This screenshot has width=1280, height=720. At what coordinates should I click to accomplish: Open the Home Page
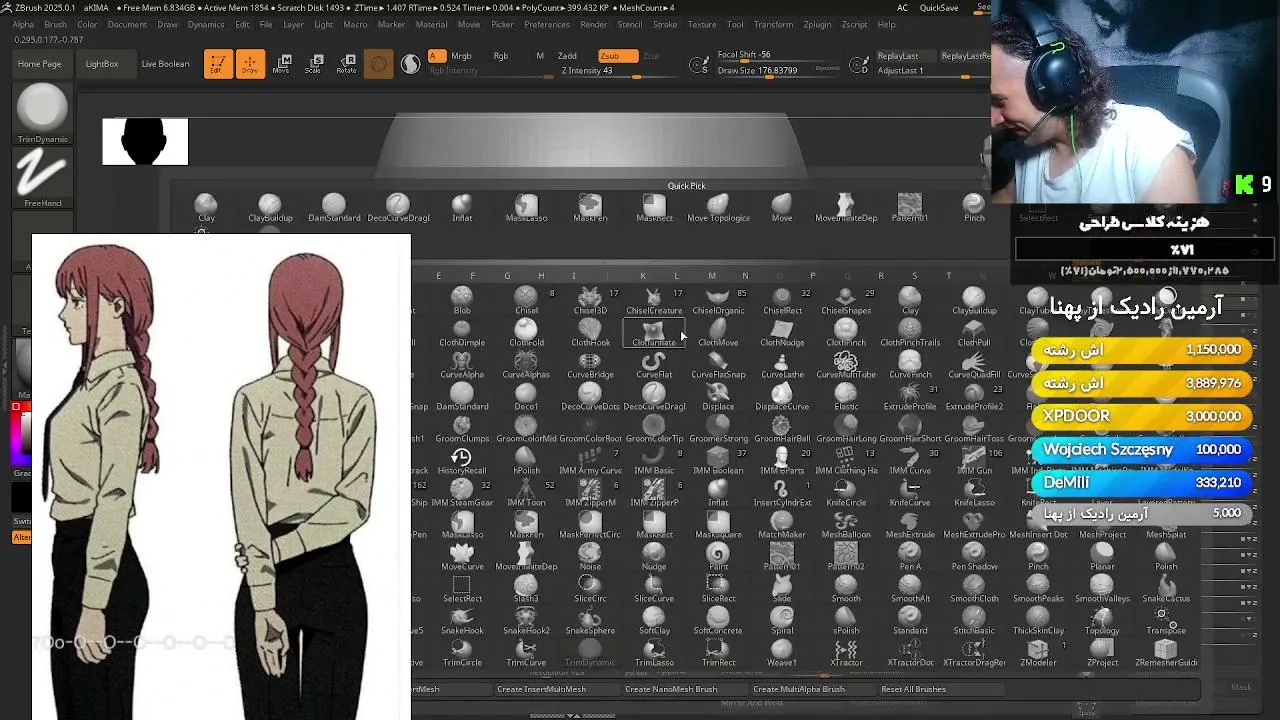coord(39,64)
